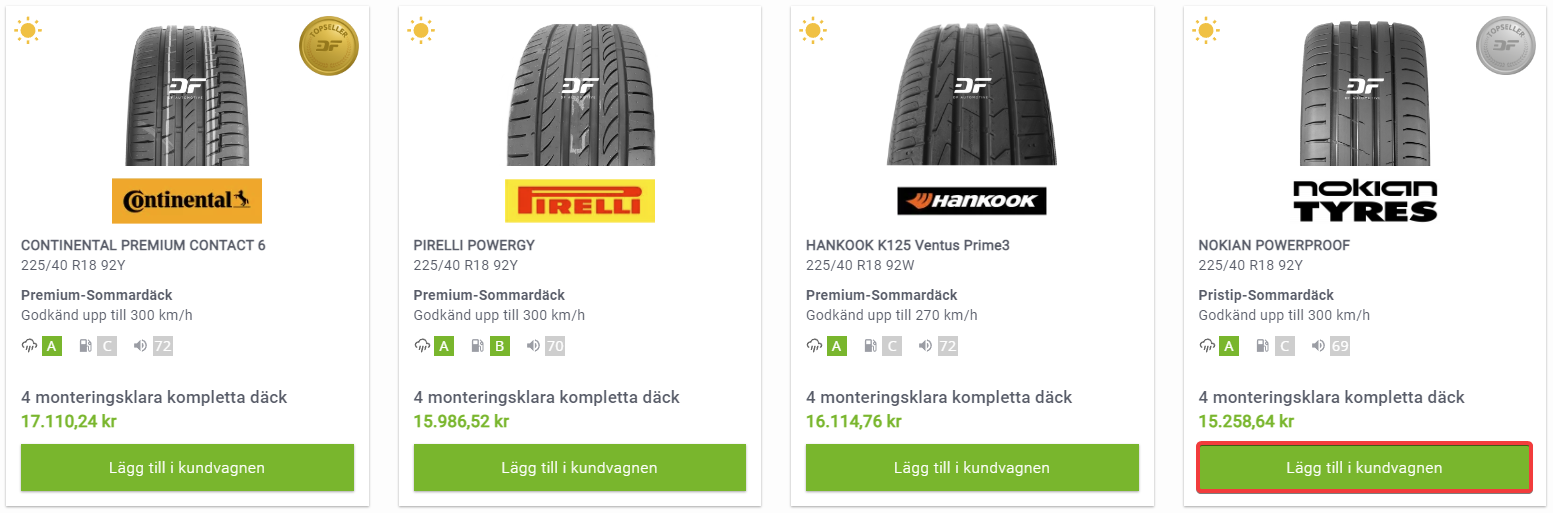Click the summer sun icon on Hankook card

[x=812, y=31]
